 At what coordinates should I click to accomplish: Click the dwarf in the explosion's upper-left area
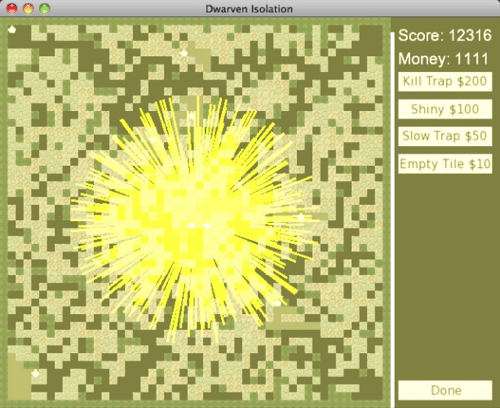tap(153, 139)
